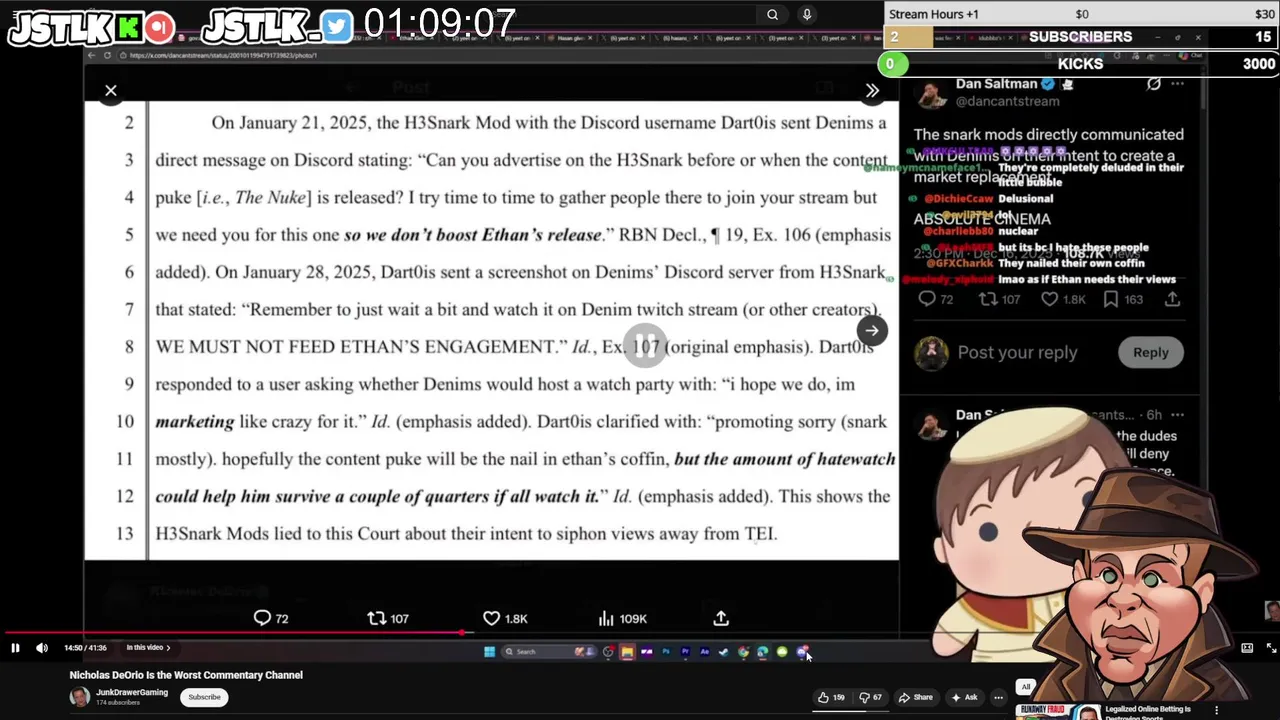Click the video title 'Nicholas DeOrio Is the Worst Commentary Channel'
Image resolution: width=1280 pixels, height=720 pixels.
click(x=186, y=675)
